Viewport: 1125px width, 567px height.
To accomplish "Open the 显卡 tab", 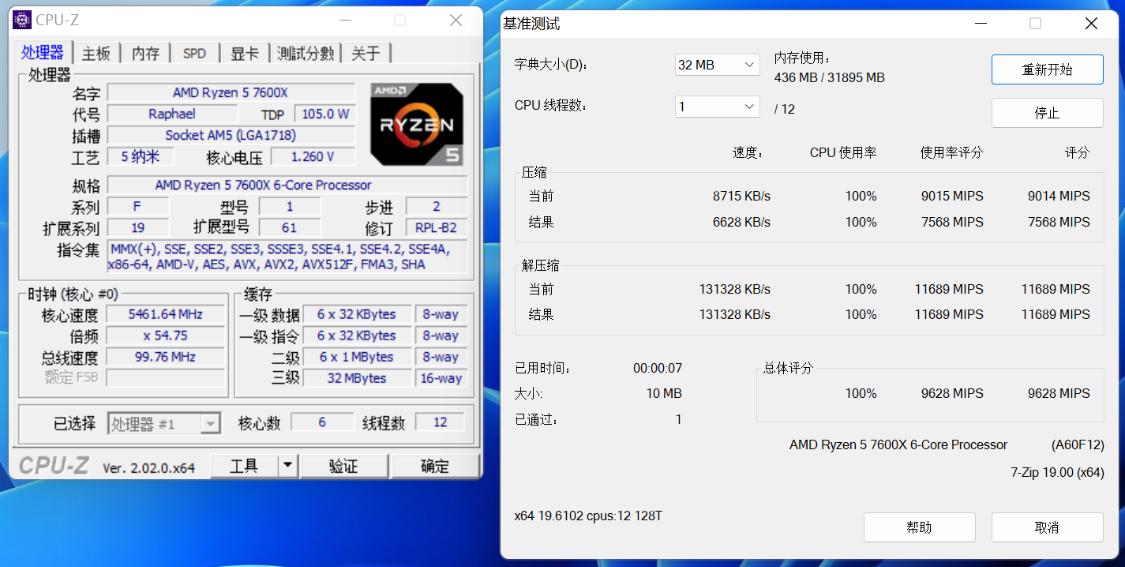I will (x=244, y=53).
